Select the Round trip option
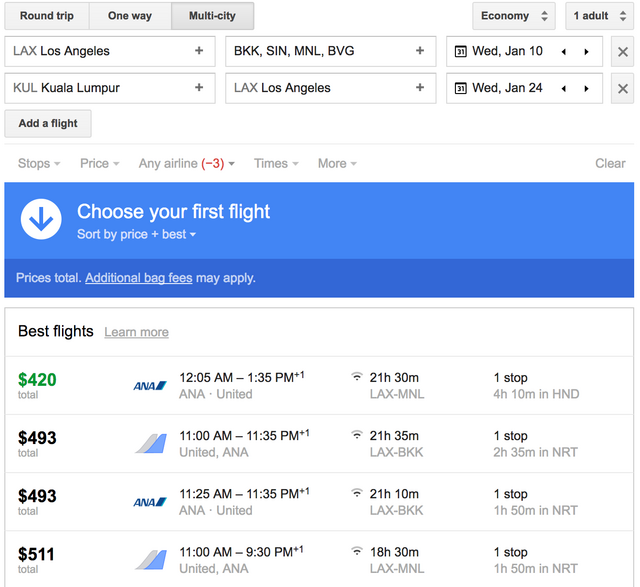The height and width of the screenshot is (587, 640). pyautogui.click(x=47, y=16)
